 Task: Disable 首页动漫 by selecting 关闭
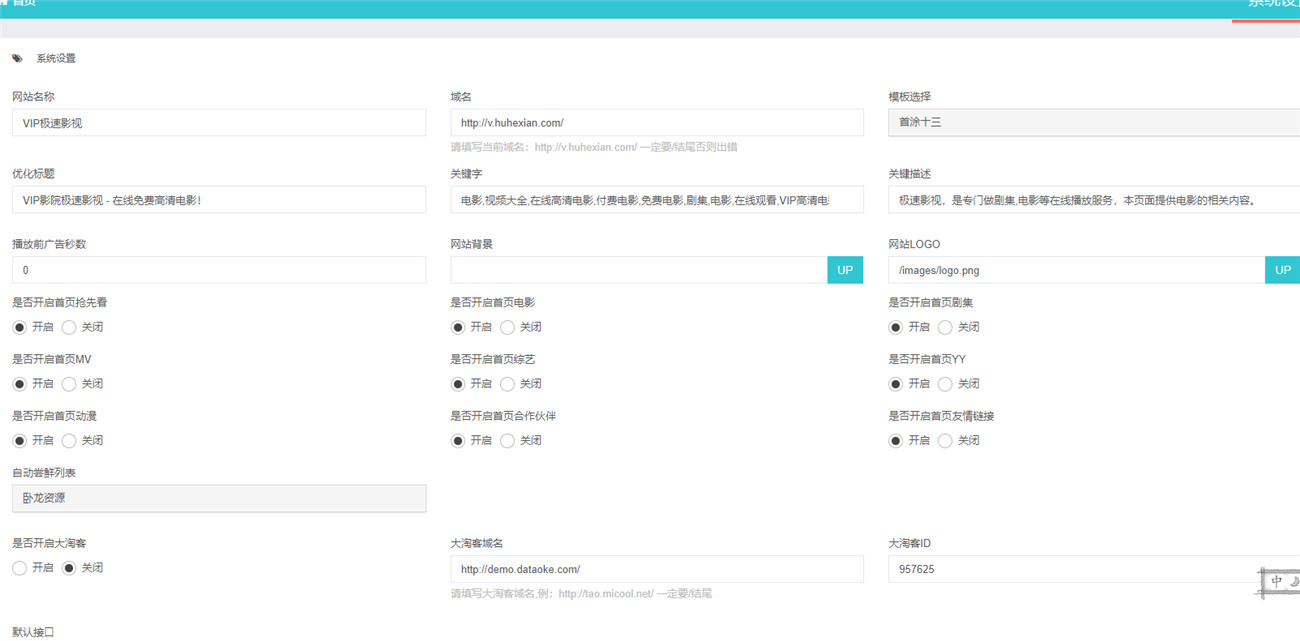(x=68, y=440)
